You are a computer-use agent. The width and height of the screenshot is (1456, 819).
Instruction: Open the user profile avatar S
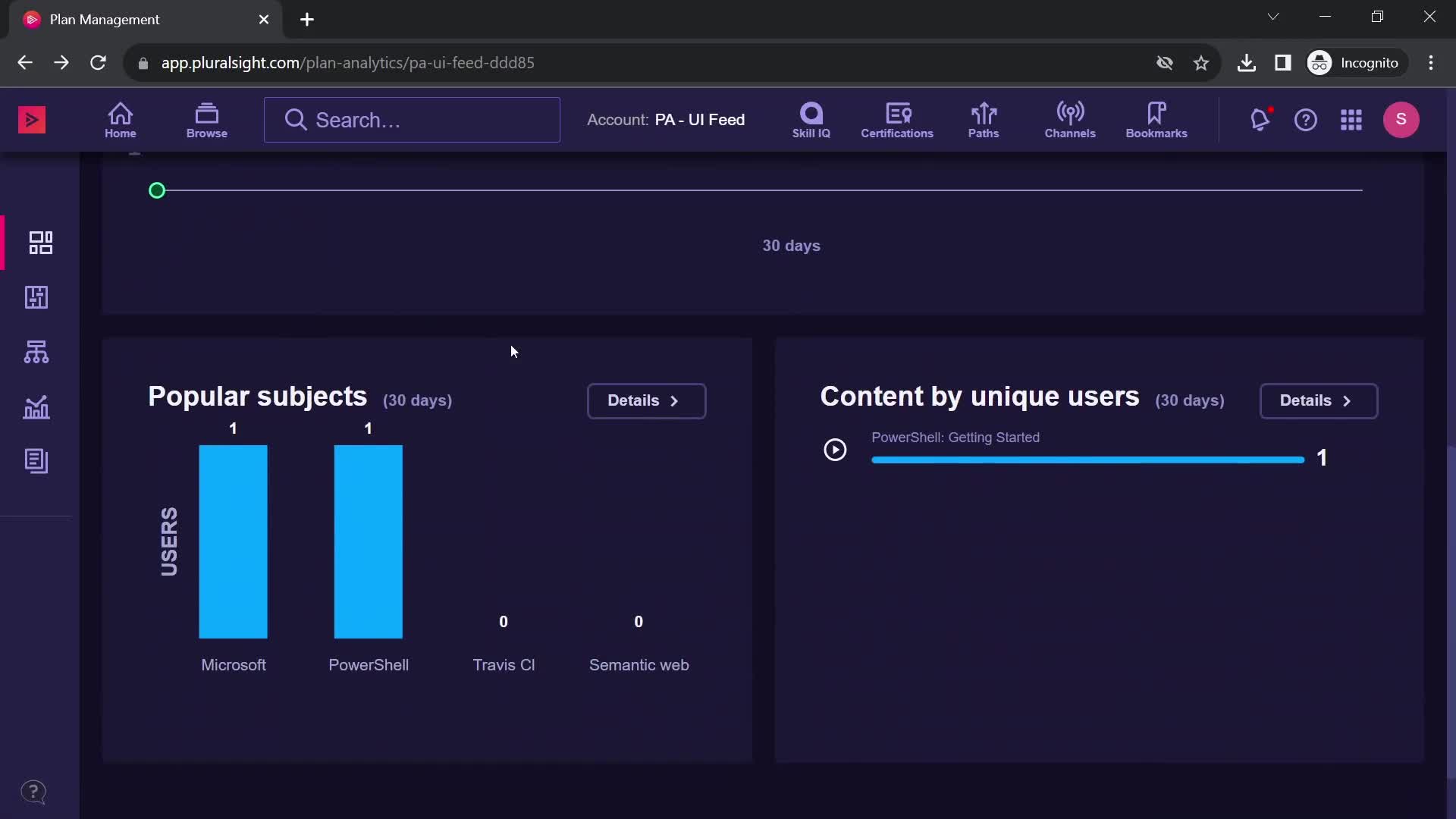(x=1401, y=119)
